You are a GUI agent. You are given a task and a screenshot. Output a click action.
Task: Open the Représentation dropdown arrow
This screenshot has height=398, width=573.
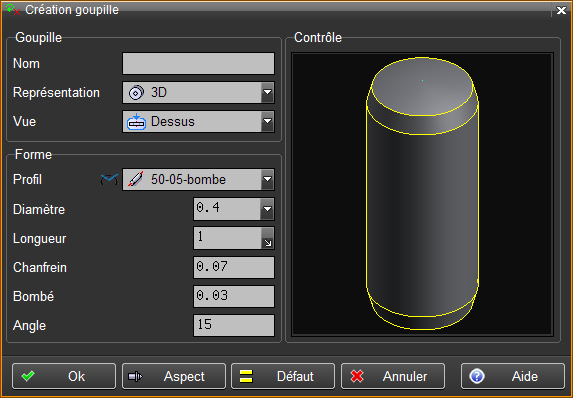click(267, 92)
